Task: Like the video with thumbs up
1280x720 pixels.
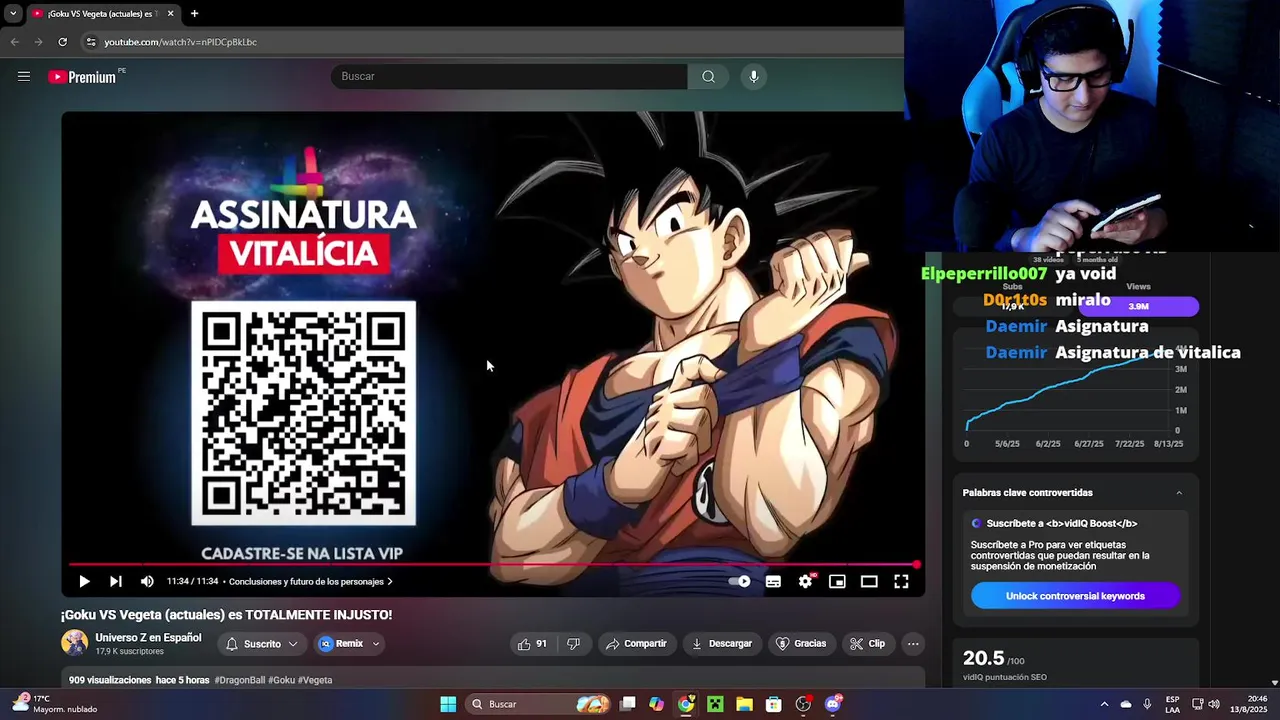Action: click(532, 644)
